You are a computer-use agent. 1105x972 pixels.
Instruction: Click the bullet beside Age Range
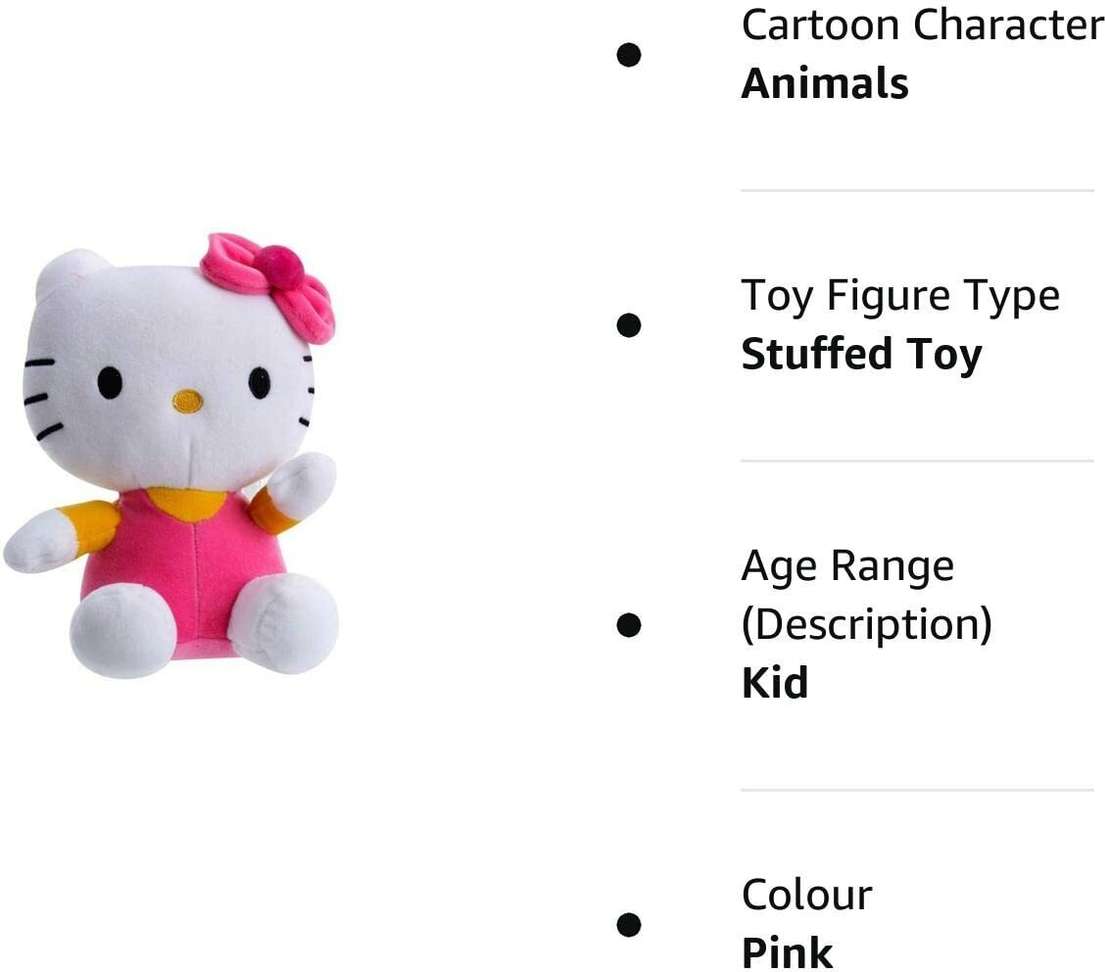629,625
